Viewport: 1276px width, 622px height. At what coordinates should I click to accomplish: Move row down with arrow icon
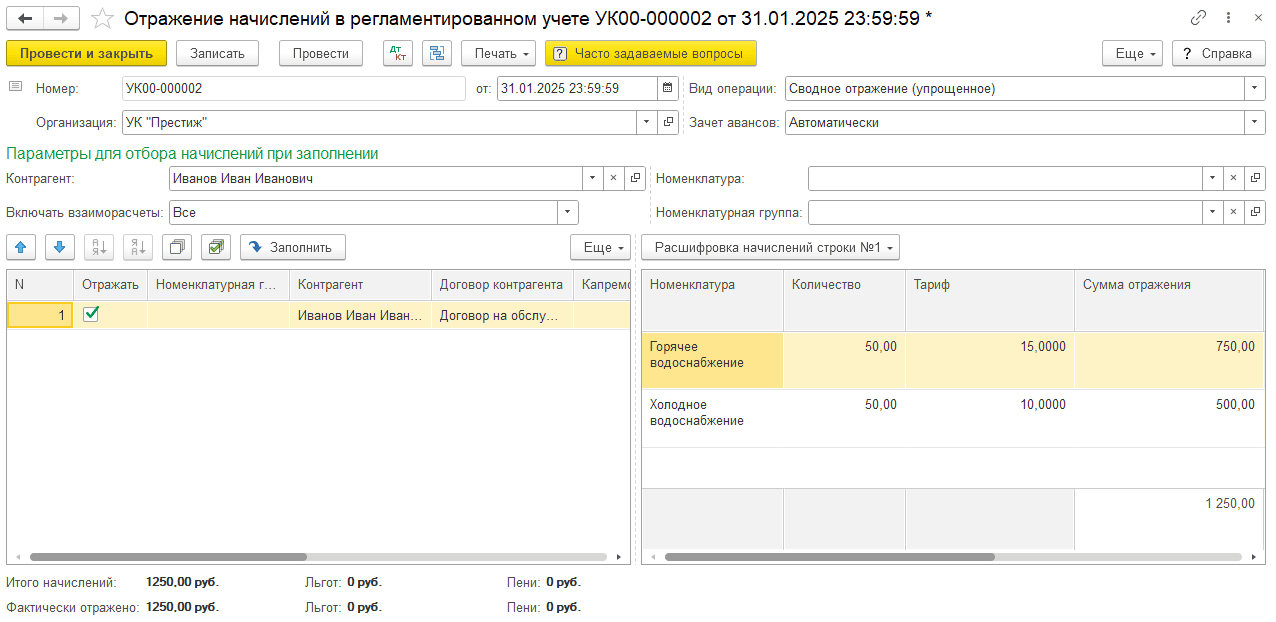click(x=60, y=247)
